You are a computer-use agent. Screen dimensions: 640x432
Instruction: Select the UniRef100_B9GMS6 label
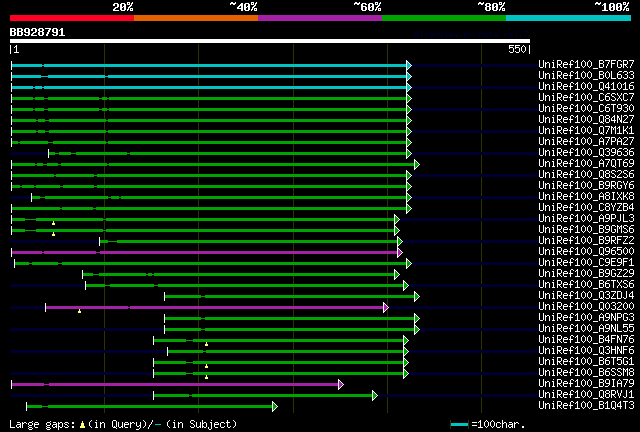point(586,229)
